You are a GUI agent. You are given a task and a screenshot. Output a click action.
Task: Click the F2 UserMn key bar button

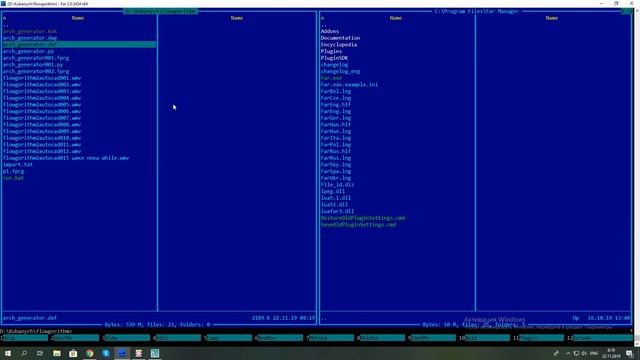tap(76, 338)
